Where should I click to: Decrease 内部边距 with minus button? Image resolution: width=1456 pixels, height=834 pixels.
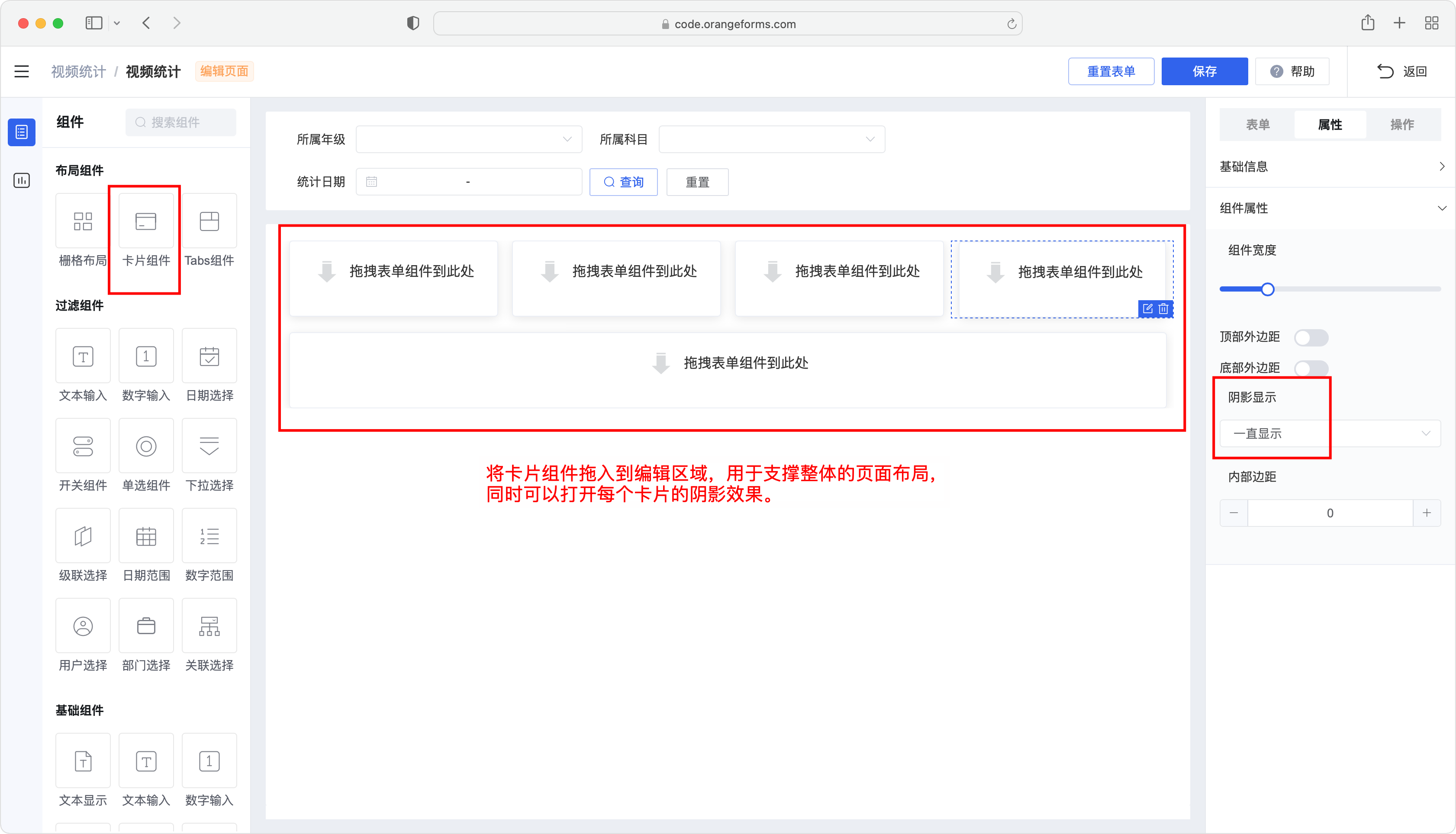click(1234, 513)
